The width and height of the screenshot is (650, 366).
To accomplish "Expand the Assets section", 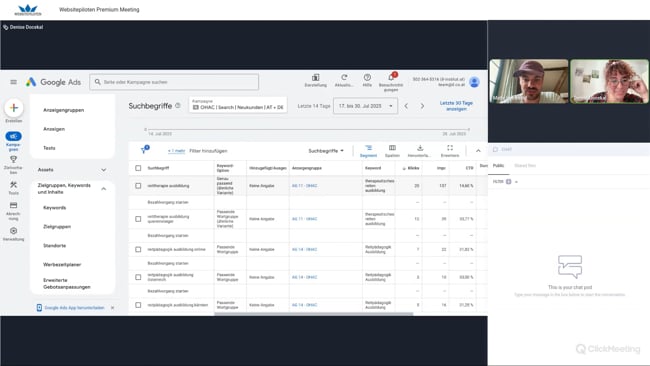I will coord(104,170).
